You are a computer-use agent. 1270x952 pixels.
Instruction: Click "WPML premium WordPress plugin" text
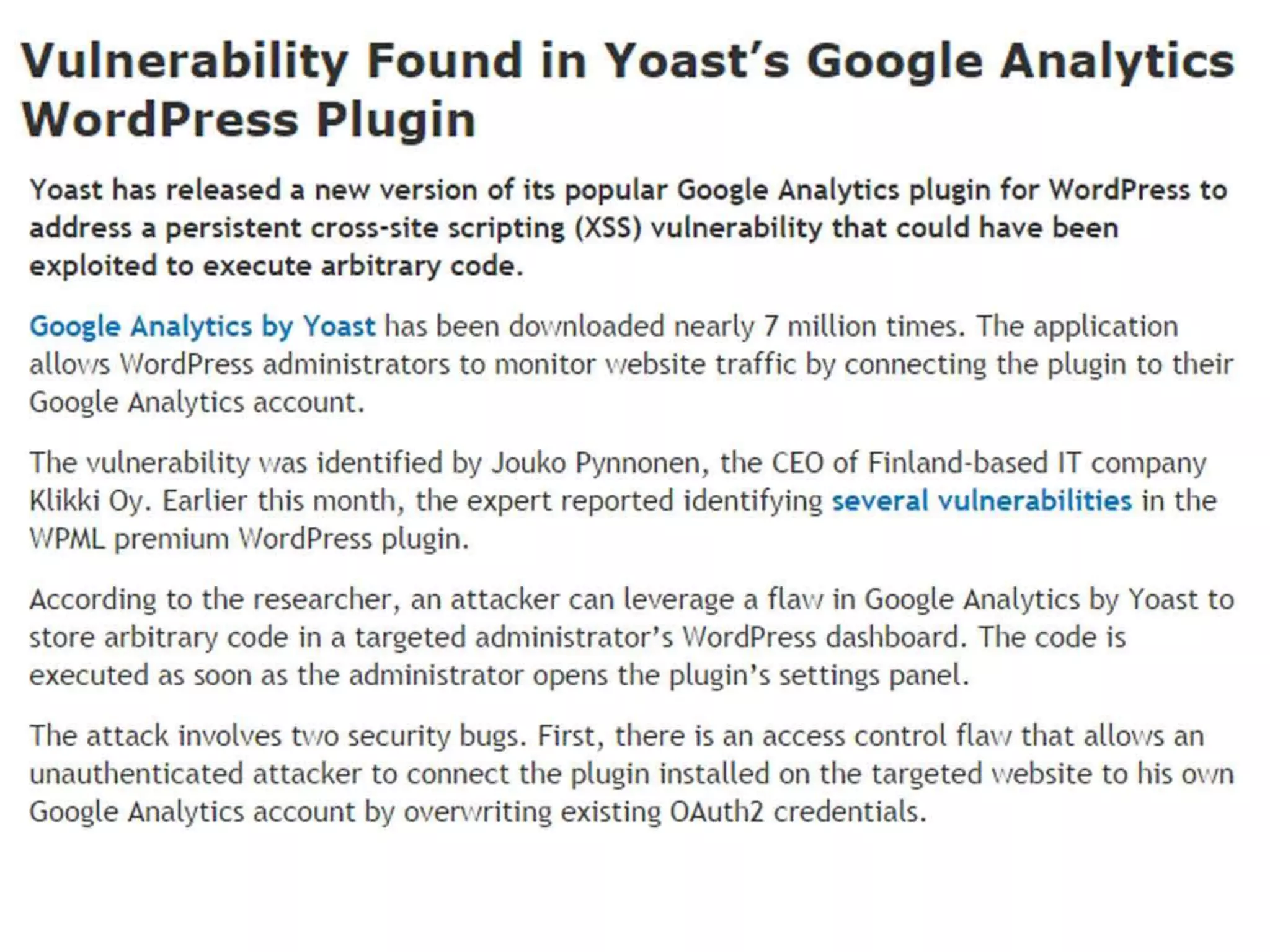pos(248,539)
